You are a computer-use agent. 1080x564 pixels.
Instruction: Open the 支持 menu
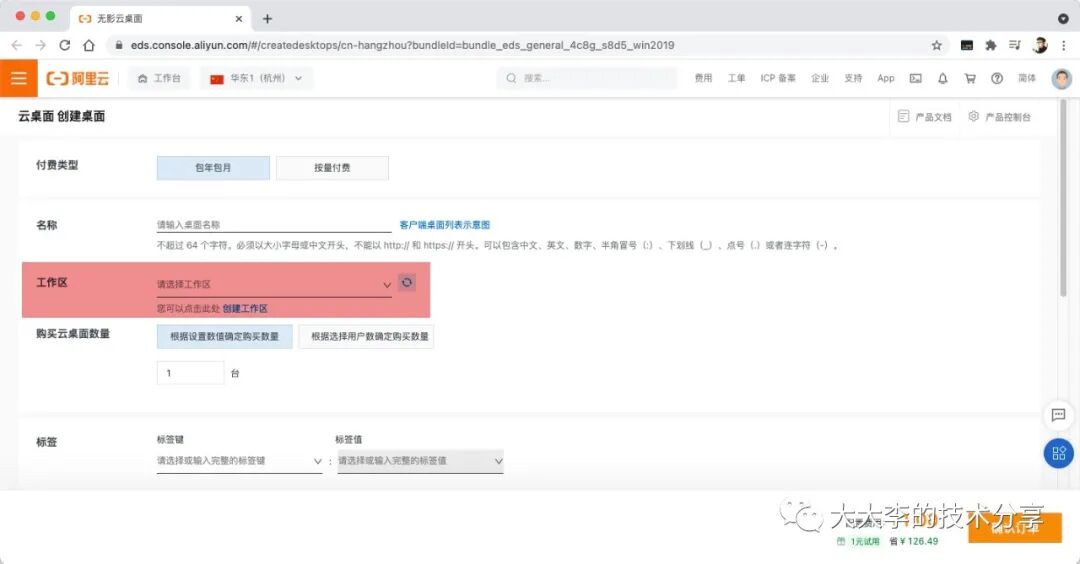click(853, 79)
